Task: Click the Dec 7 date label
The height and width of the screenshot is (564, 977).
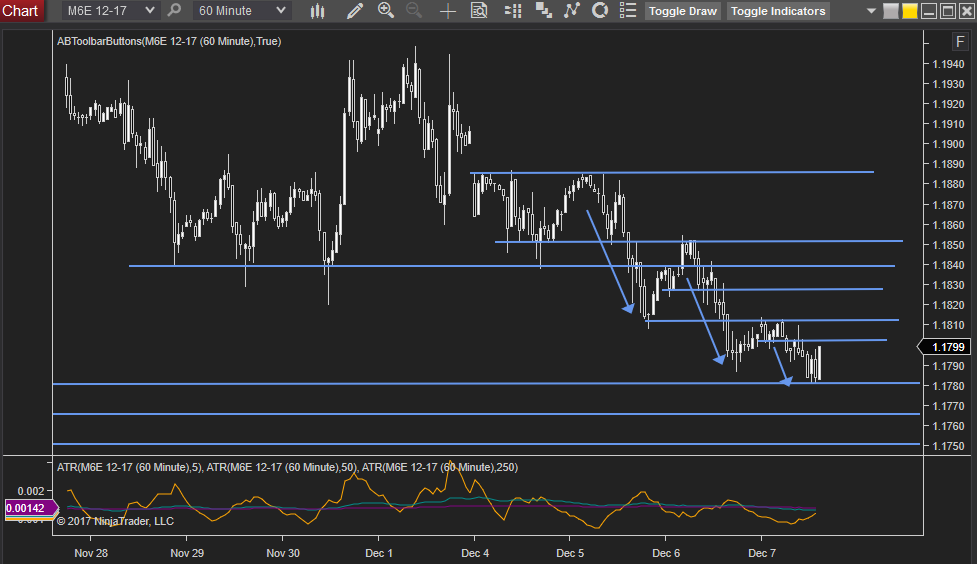Action: pos(762,553)
